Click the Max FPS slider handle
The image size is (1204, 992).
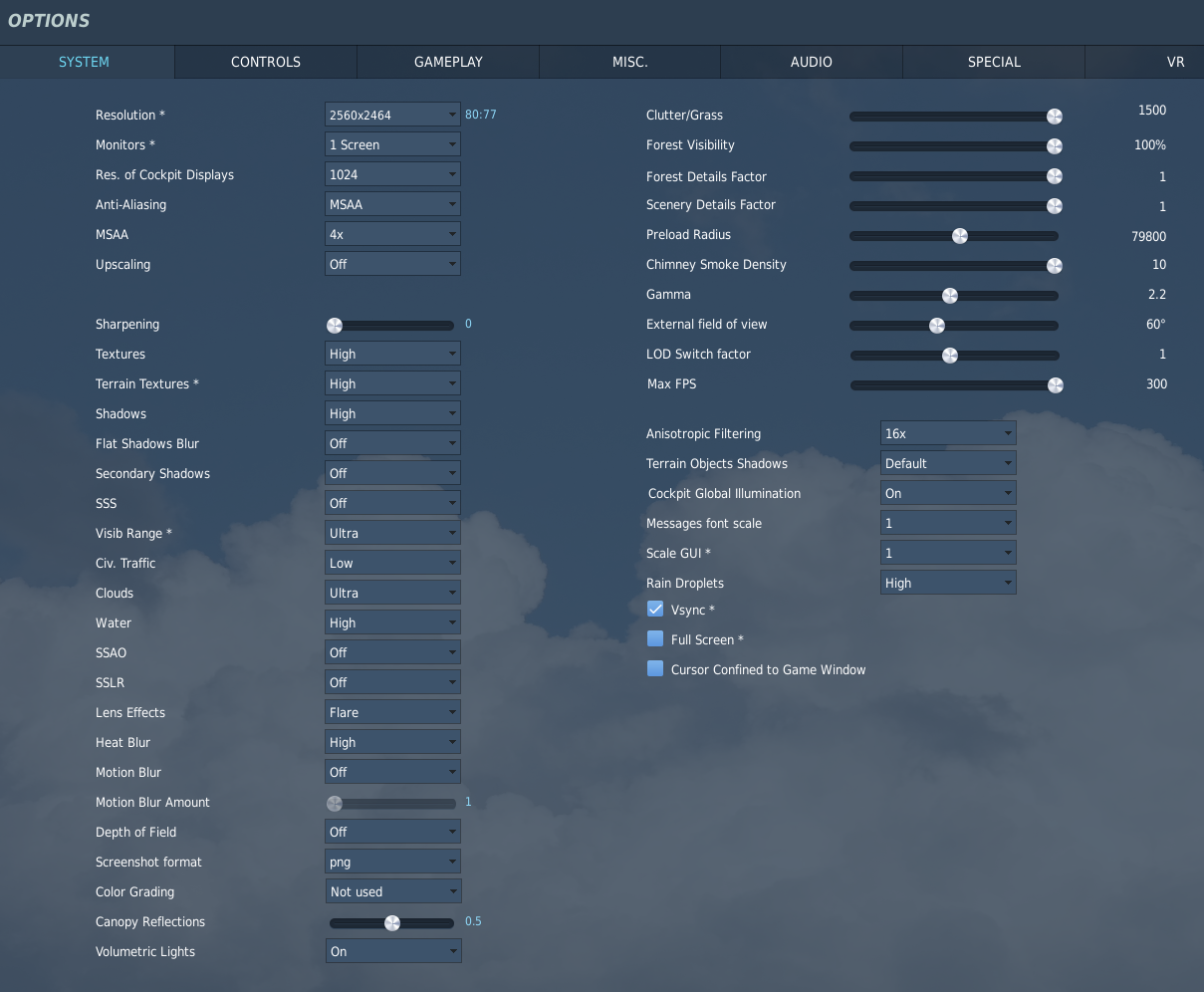pyautogui.click(x=1056, y=385)
